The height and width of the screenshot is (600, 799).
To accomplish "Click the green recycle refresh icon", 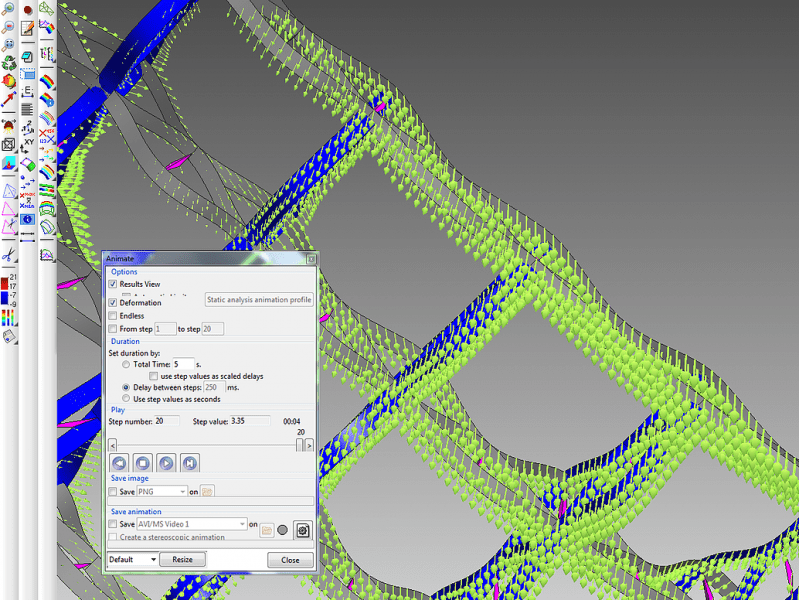I will (x=8, y=63).
